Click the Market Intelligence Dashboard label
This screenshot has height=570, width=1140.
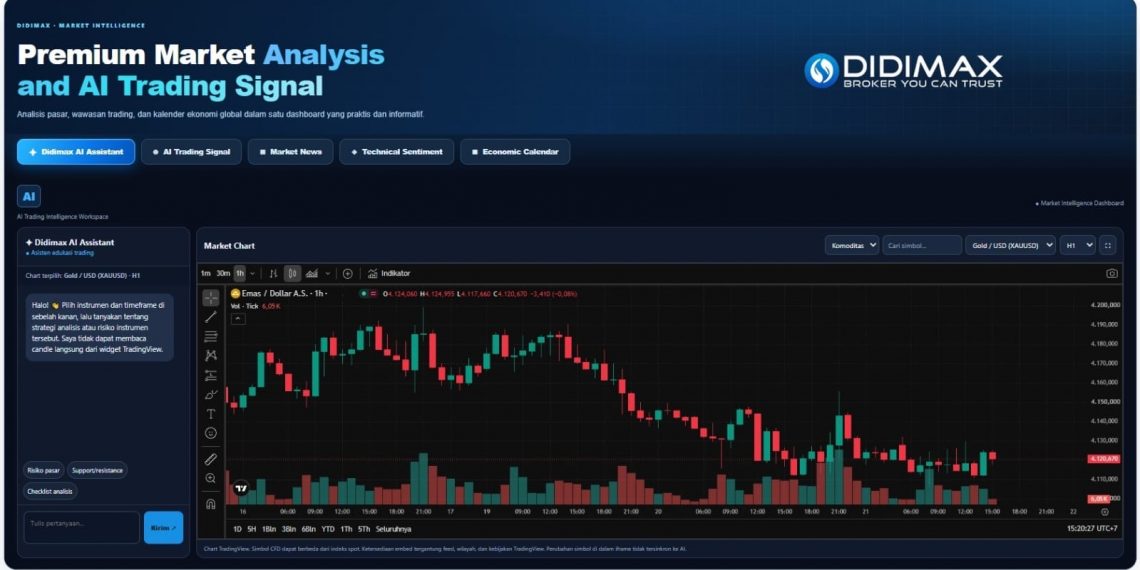tap(1079, 204)
